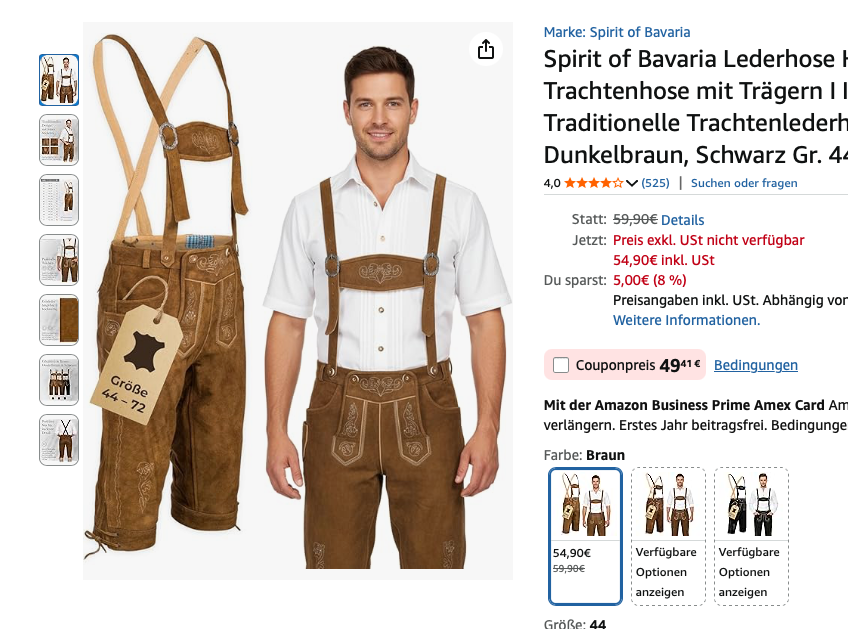Click the share icon on product image
This screenshot has width=848, height=629.
coord(486,50)
